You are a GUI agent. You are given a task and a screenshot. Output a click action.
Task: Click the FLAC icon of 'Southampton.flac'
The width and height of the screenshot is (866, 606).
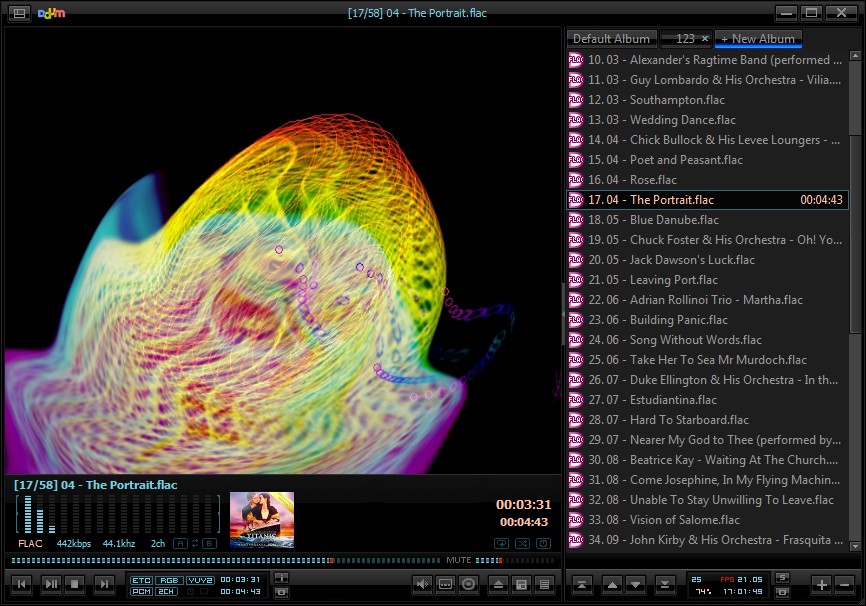(x=576, y=99)
